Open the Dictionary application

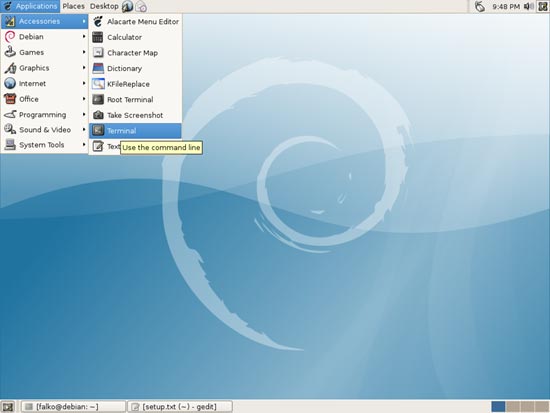click(135, 68)
